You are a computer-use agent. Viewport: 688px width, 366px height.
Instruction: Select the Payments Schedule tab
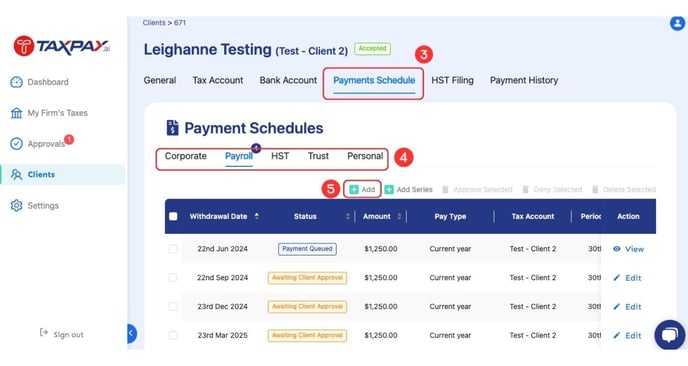[x=374, y=81]
